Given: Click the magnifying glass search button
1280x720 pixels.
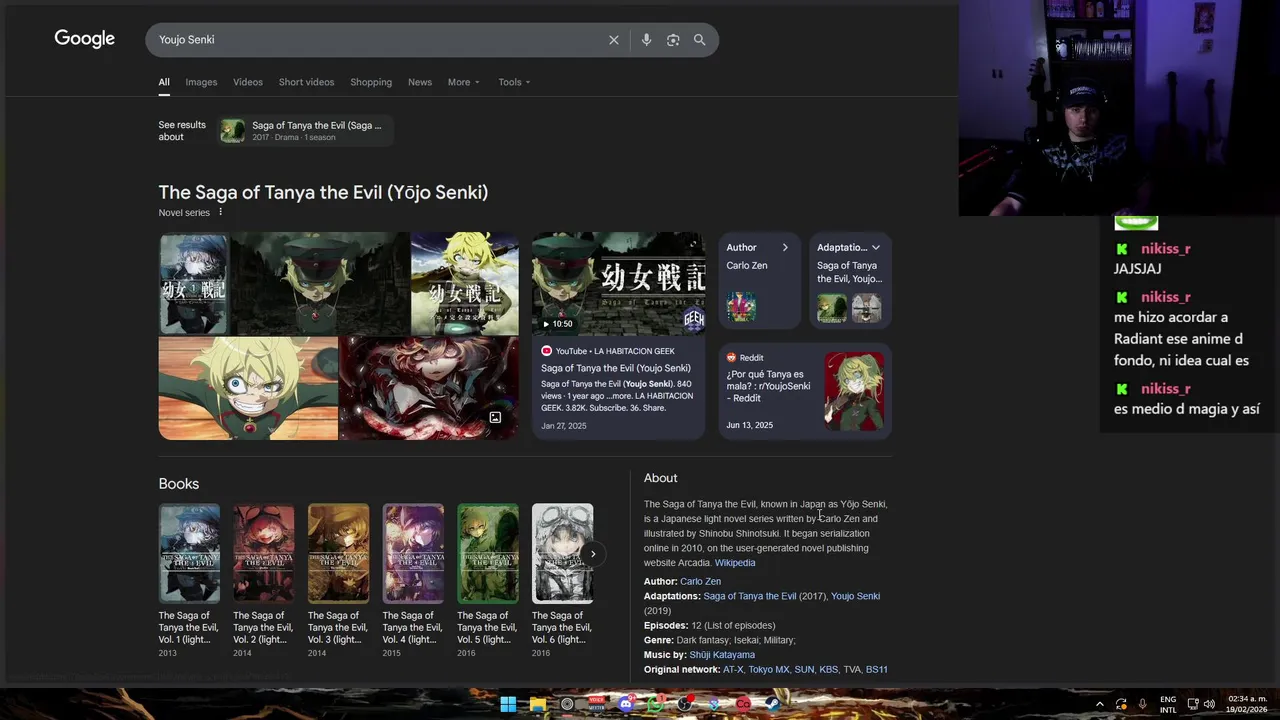Looking at the screenshot, I should [x=700, y=40].
